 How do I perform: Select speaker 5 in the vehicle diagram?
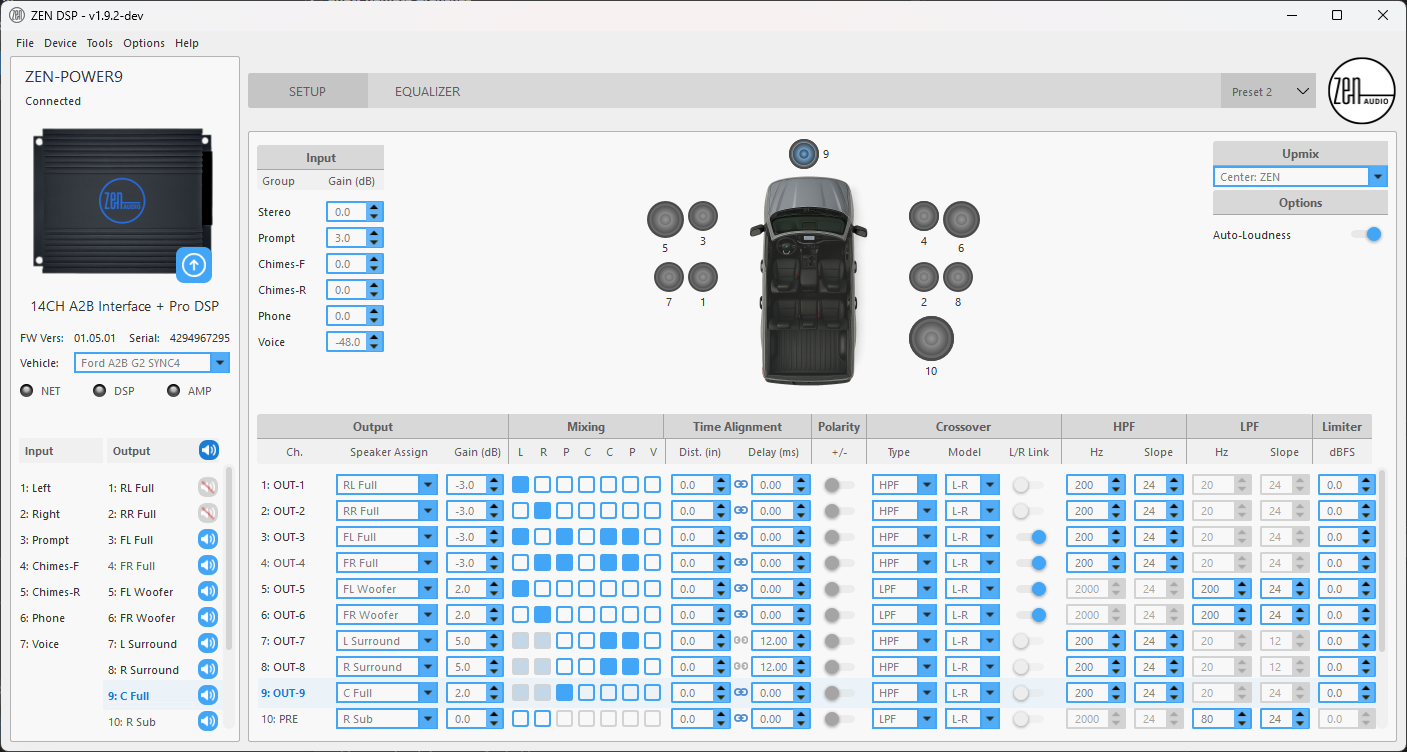pyautogui.click(x=666, y=219)
